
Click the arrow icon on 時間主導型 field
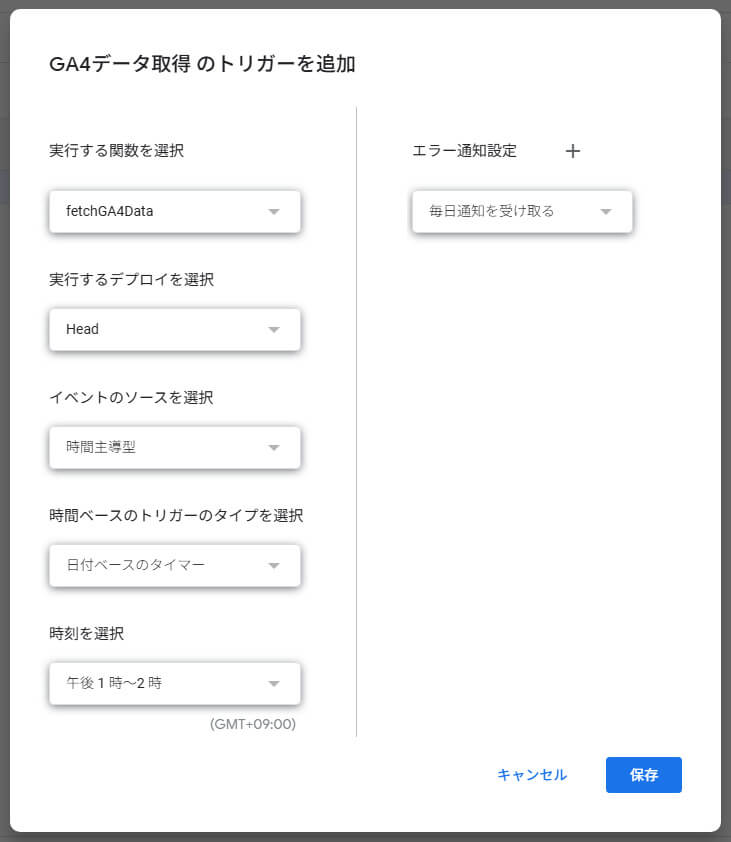[x=275, y=447]
